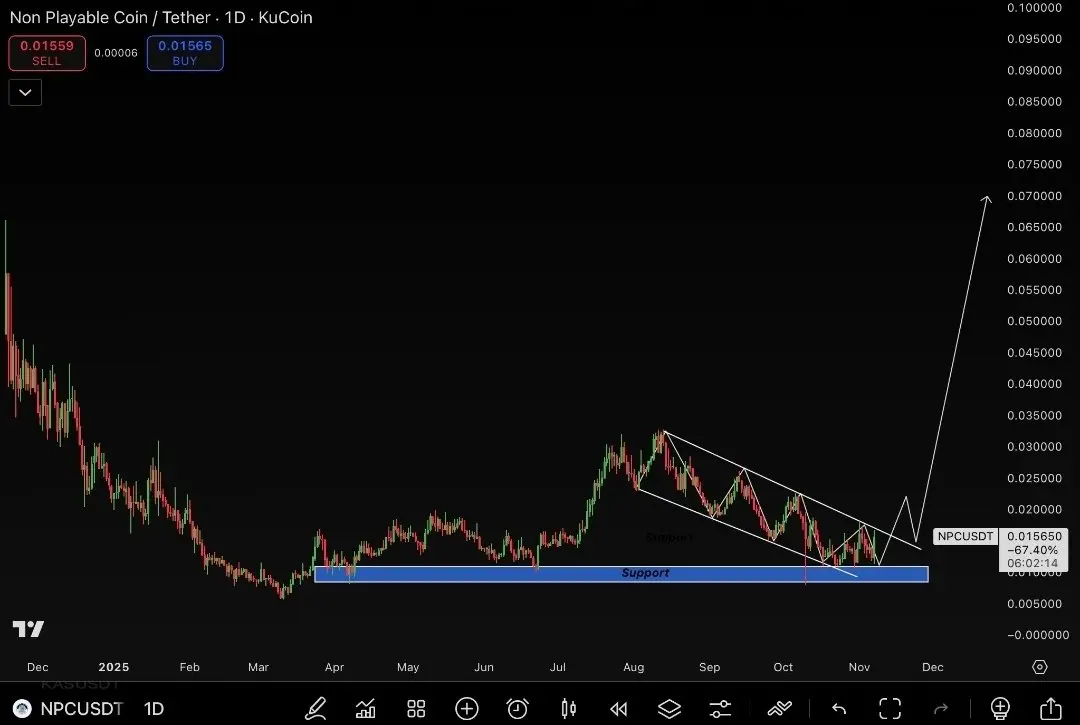Undo the last action arrow

click(x=839, y=708)
